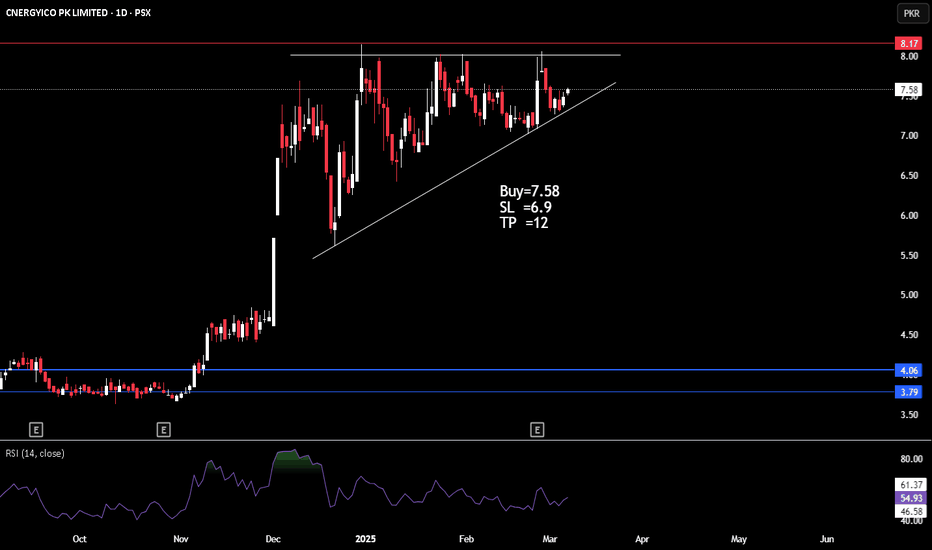
Task: Click the PKR currency button
Action: (x=912, y=14)
